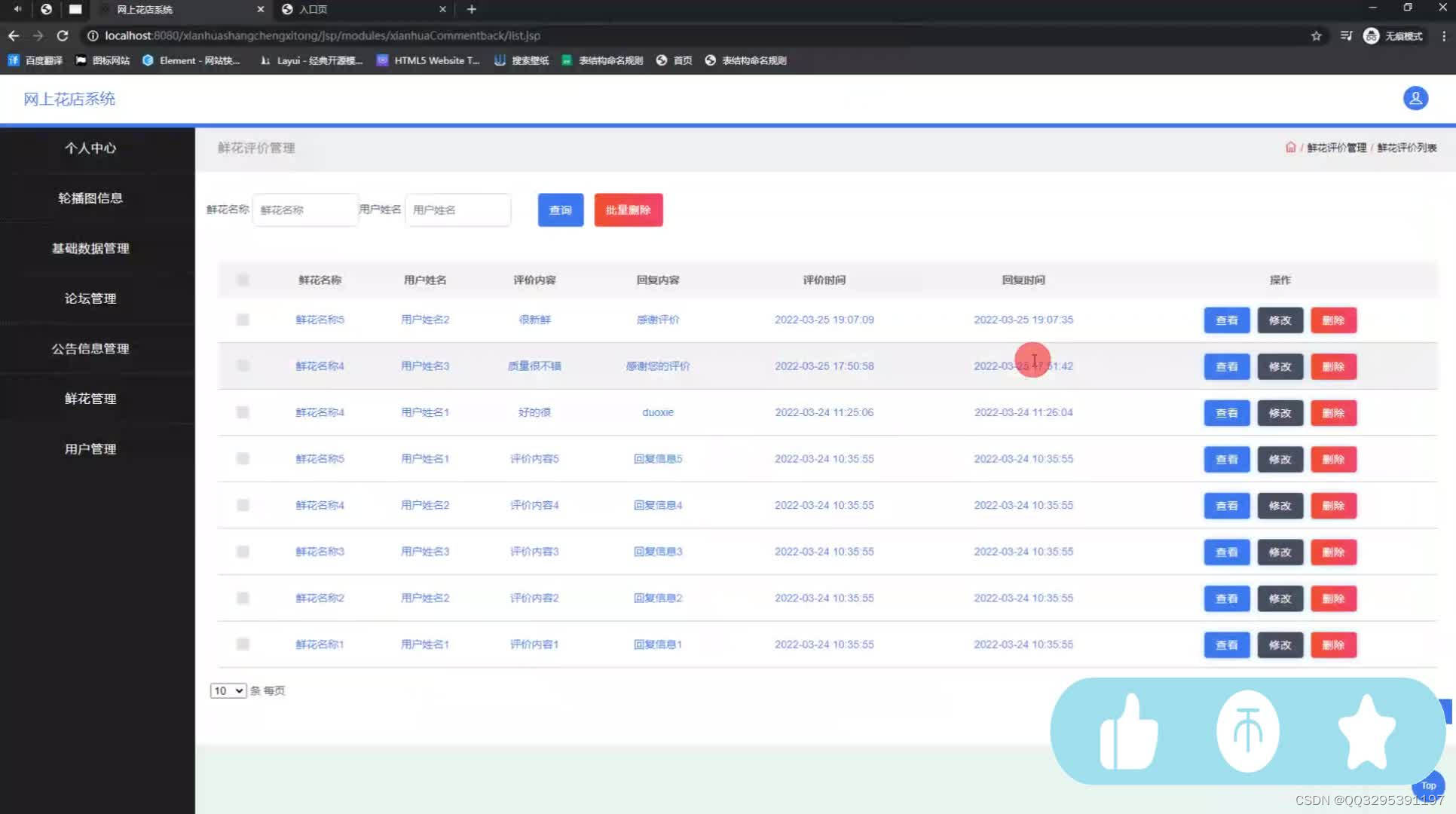Open the 搜索壁纸 bookmark

[x=522, y=60]
